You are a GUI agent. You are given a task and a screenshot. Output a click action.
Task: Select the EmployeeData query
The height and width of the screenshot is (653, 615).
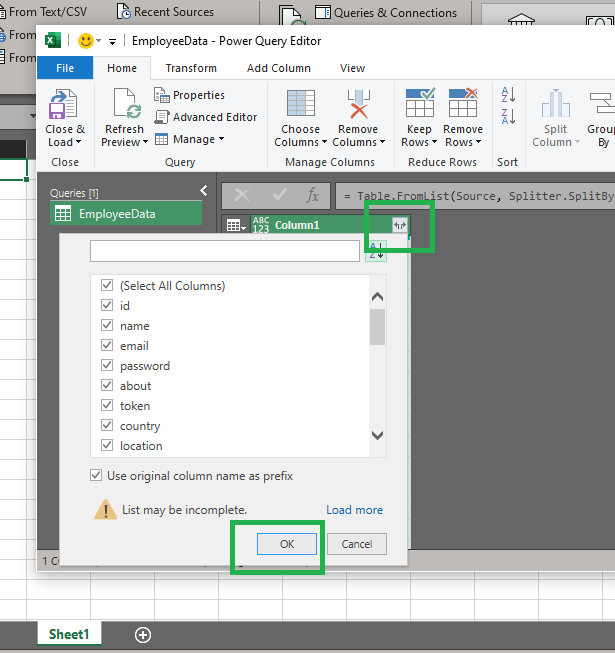[x=126, y=214]
